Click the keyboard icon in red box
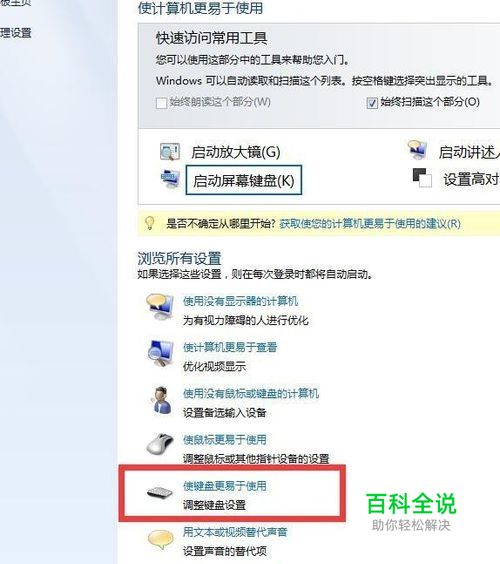This screenshot has width=500, height=564. [x=160, y=492]
